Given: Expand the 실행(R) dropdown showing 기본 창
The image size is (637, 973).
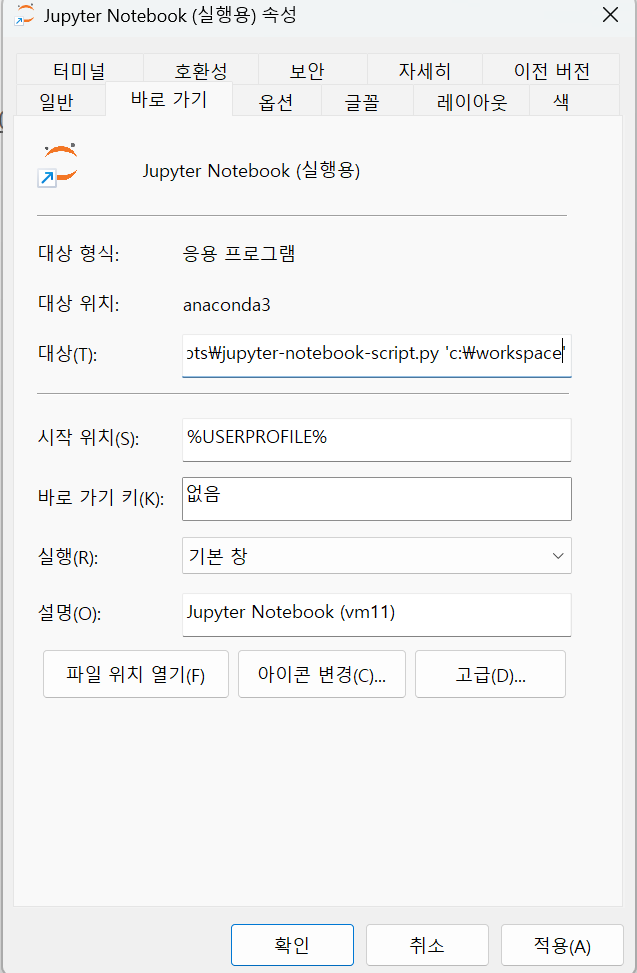Looking at the screenshot, I should click(x=376, y=555).
